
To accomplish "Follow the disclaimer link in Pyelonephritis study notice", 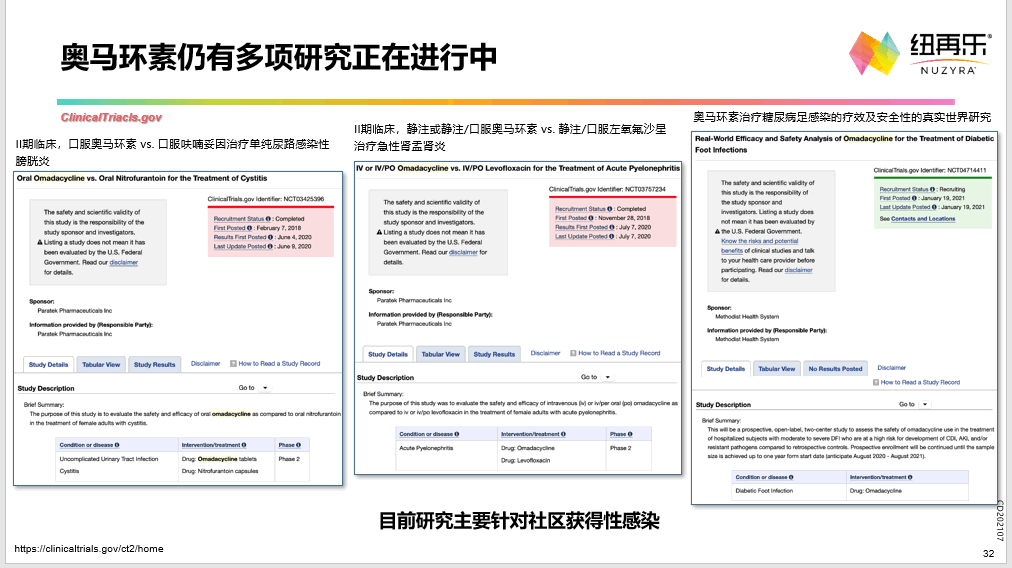I will (463, 252).
